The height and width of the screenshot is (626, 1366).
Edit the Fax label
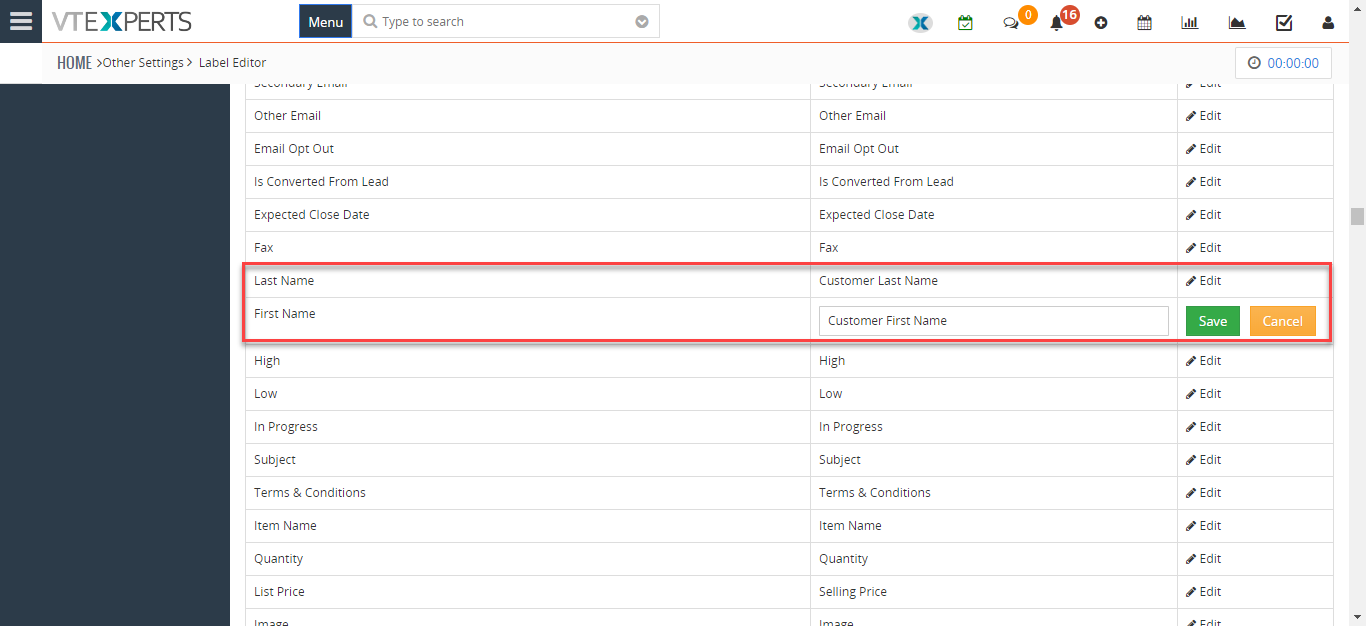(x=1203, y=248)
